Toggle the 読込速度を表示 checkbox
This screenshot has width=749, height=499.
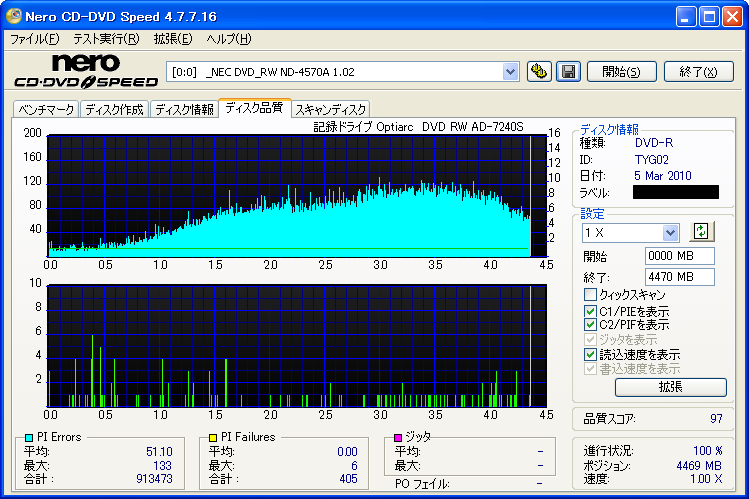[590, 354]
